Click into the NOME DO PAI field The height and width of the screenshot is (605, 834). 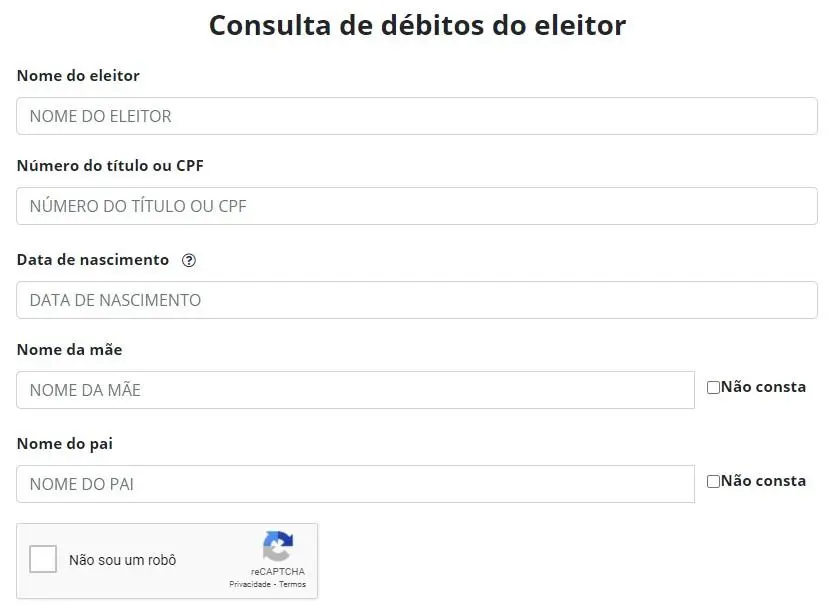(355, 484)
